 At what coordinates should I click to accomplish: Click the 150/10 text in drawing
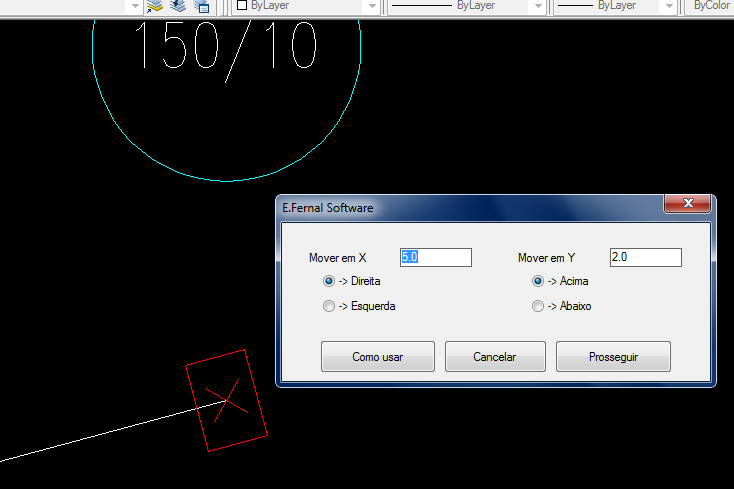click(226, 51)
